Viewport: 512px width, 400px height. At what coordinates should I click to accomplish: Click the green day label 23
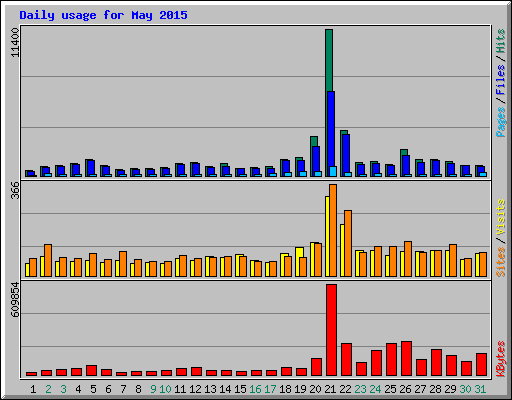click(360, 389)
